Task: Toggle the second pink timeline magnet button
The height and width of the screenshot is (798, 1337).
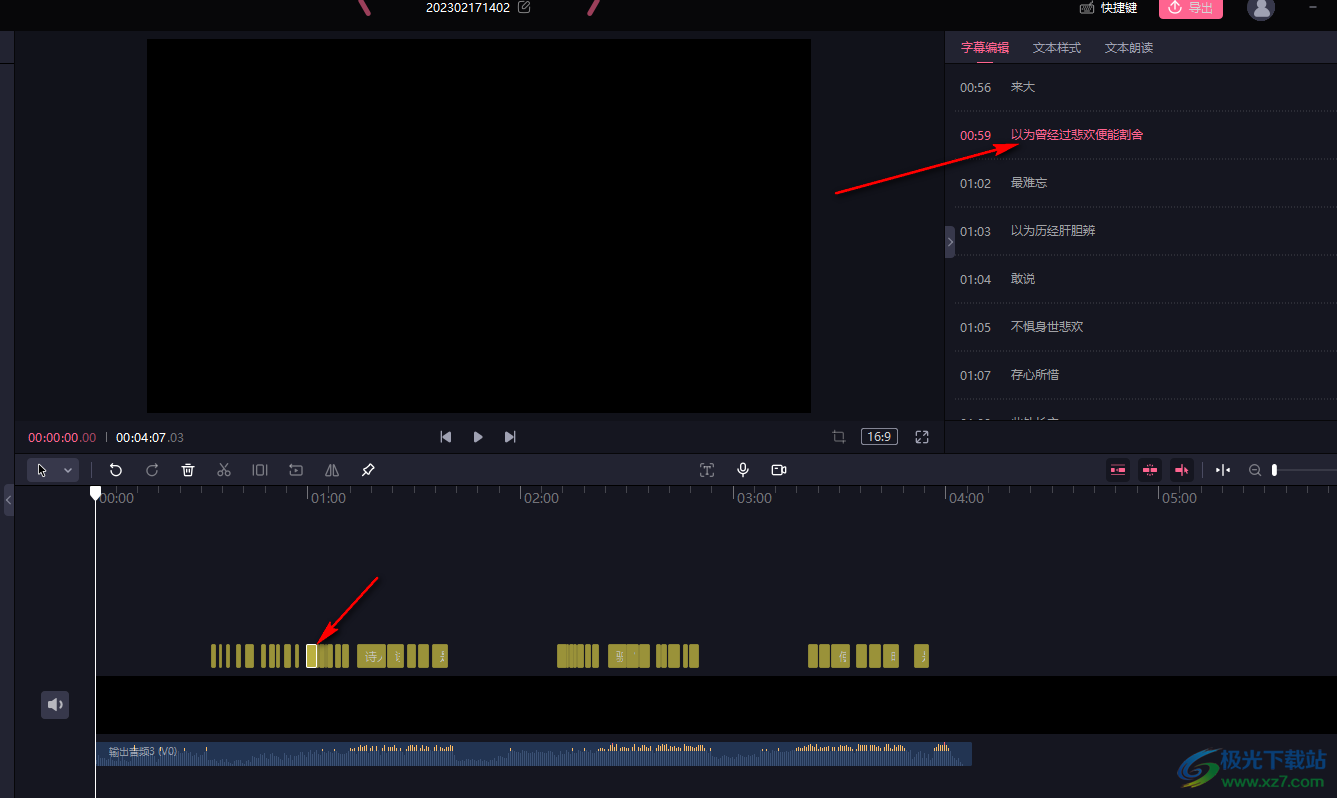Action: click(x=1150, y=470)
